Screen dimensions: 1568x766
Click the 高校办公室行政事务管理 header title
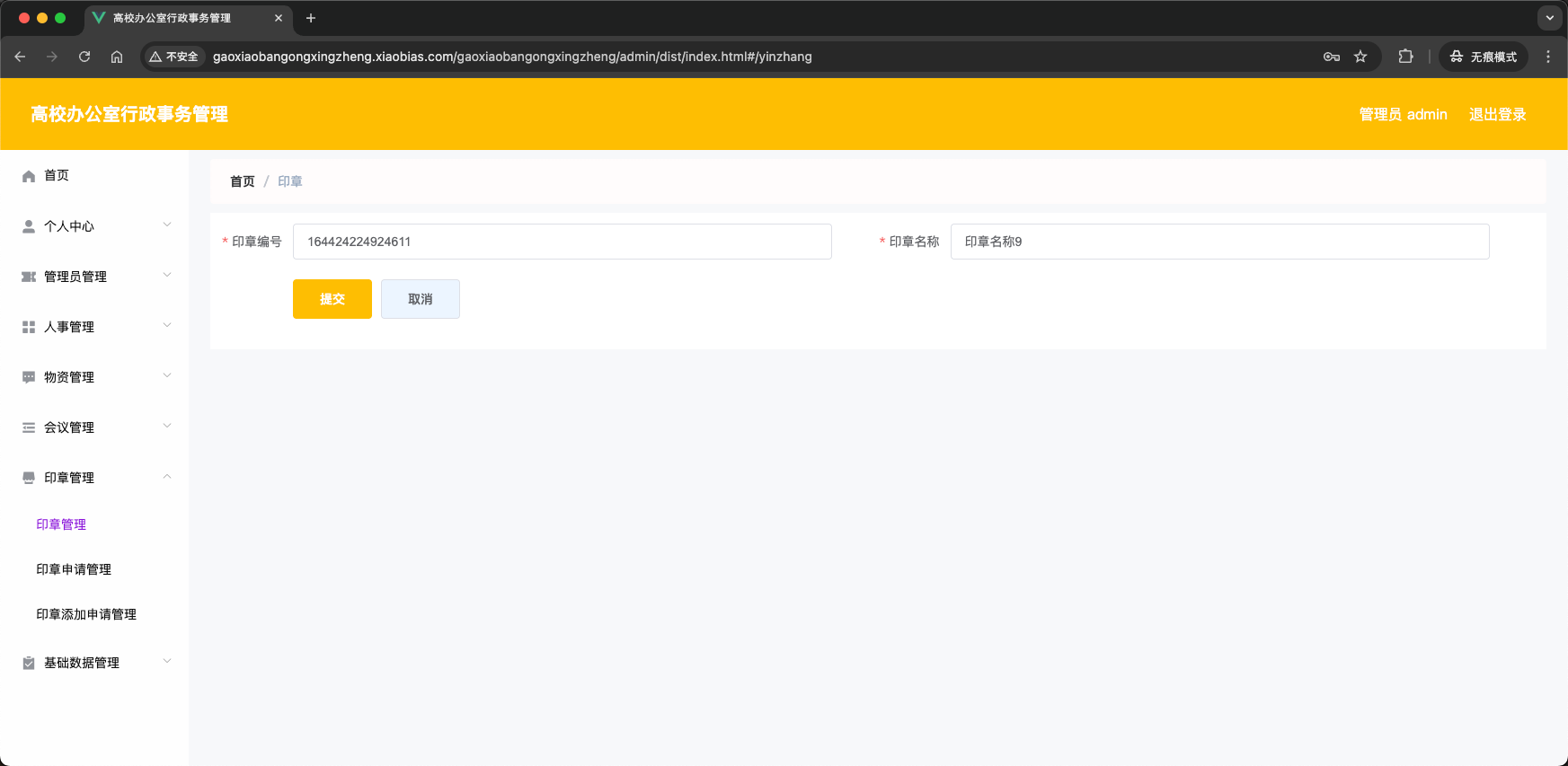pyautogui.click(x=129, y=114)
